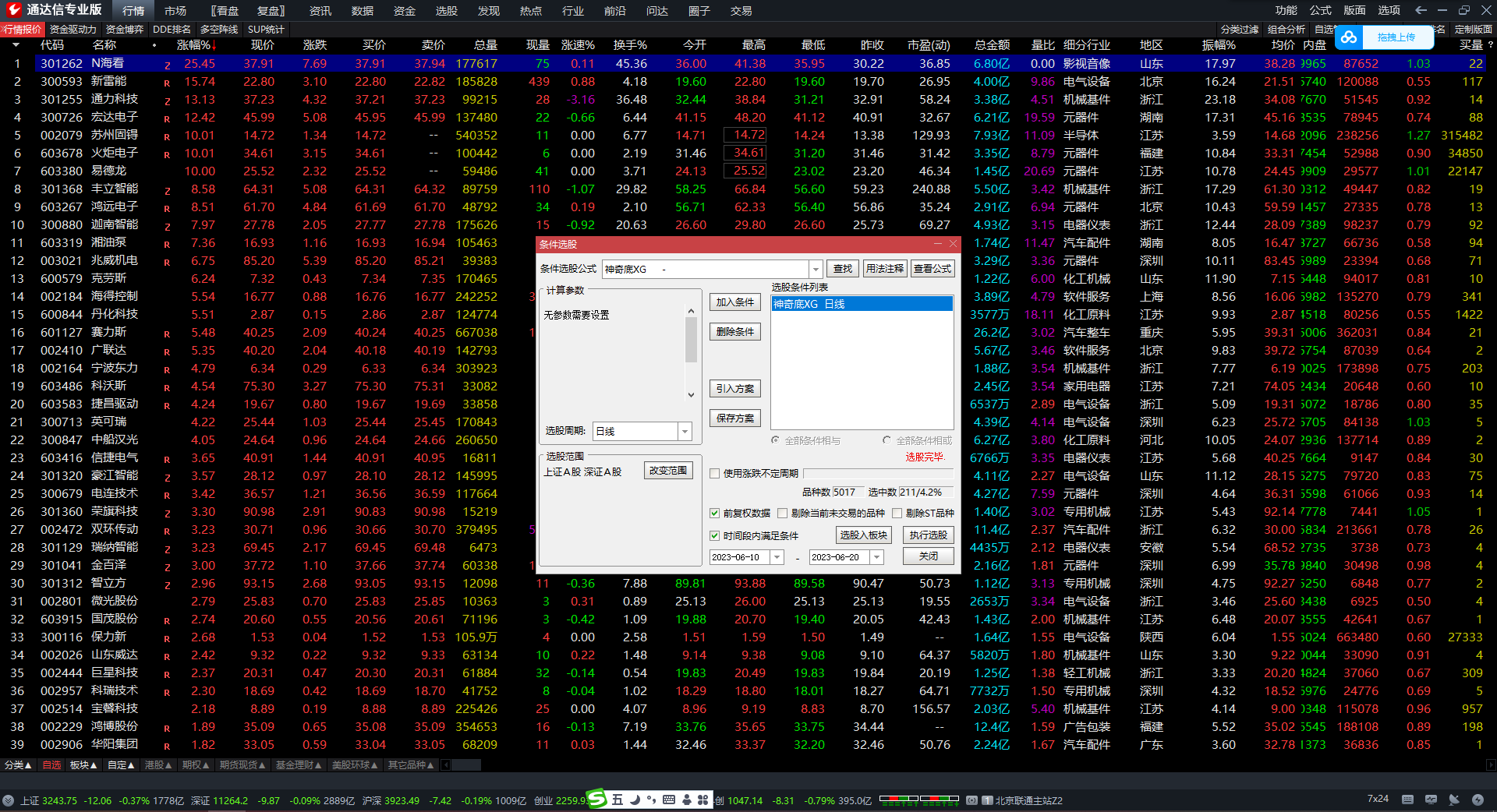
Task: Open the 条件选股公式 dropdown arrow
Action: 816,270
